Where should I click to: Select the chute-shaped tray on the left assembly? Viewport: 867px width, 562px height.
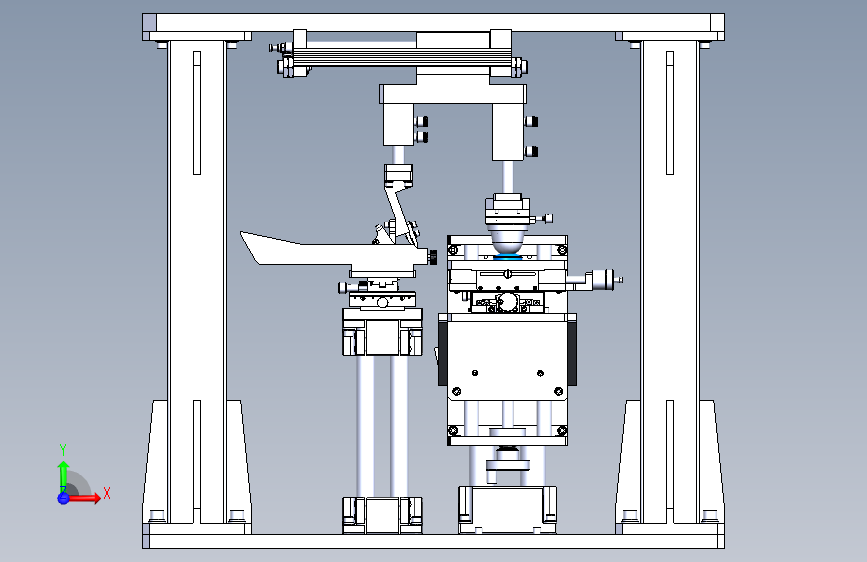click(332, 252)
